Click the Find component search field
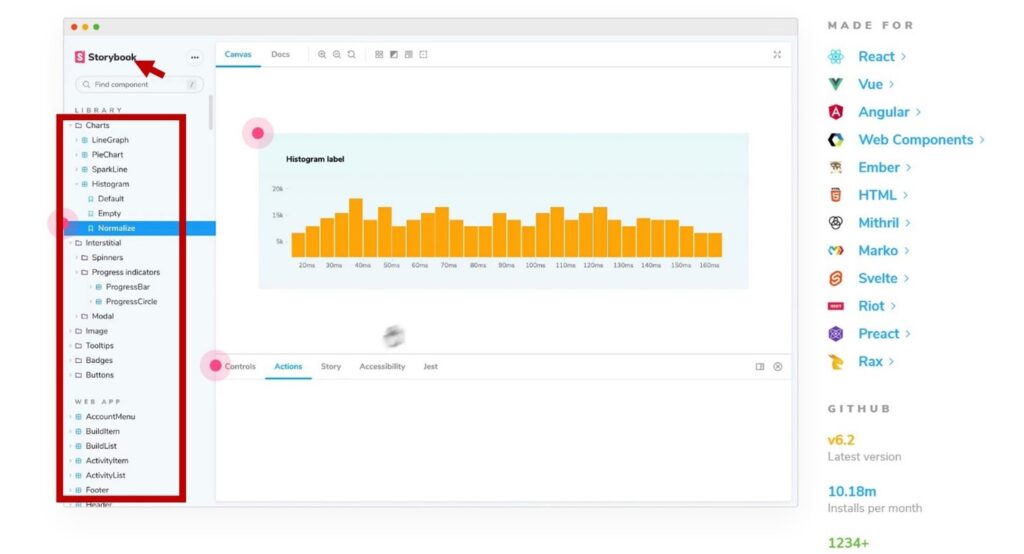The image size is (1024, 554). [139, 84]
